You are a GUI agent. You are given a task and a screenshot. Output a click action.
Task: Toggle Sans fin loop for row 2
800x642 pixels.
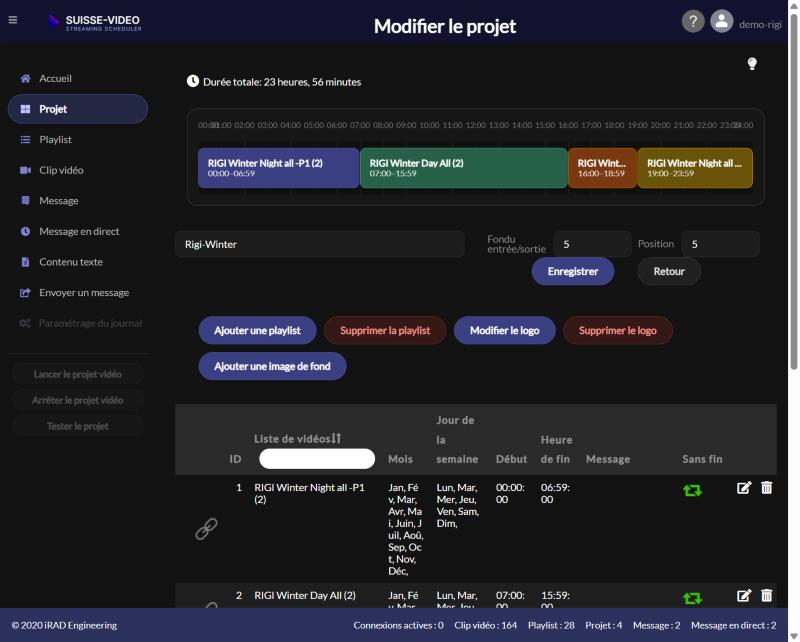click(x=692, y=598)
